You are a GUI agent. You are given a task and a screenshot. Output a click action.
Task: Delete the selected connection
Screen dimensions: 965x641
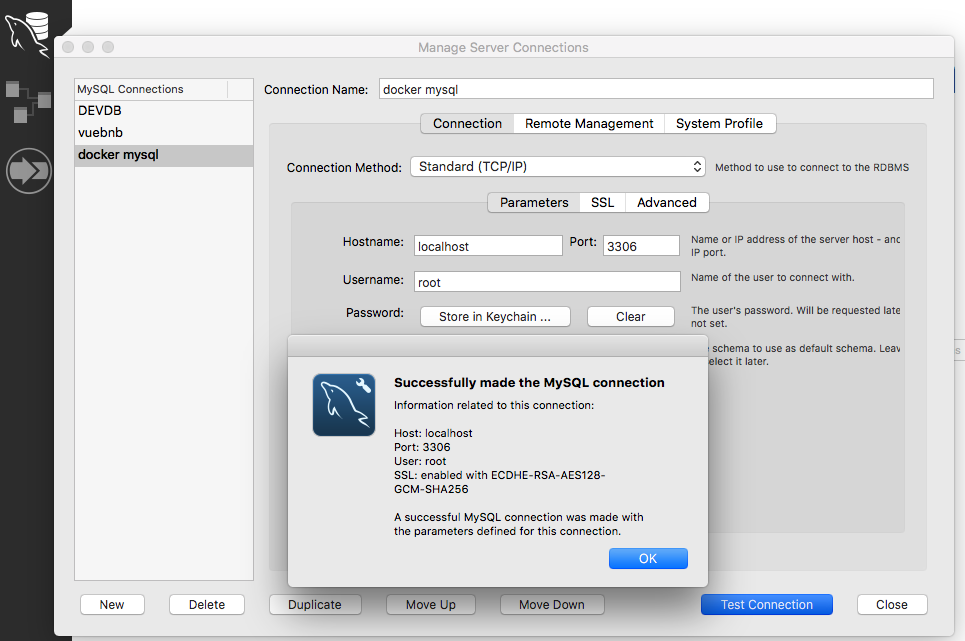[x=207, y=605]
